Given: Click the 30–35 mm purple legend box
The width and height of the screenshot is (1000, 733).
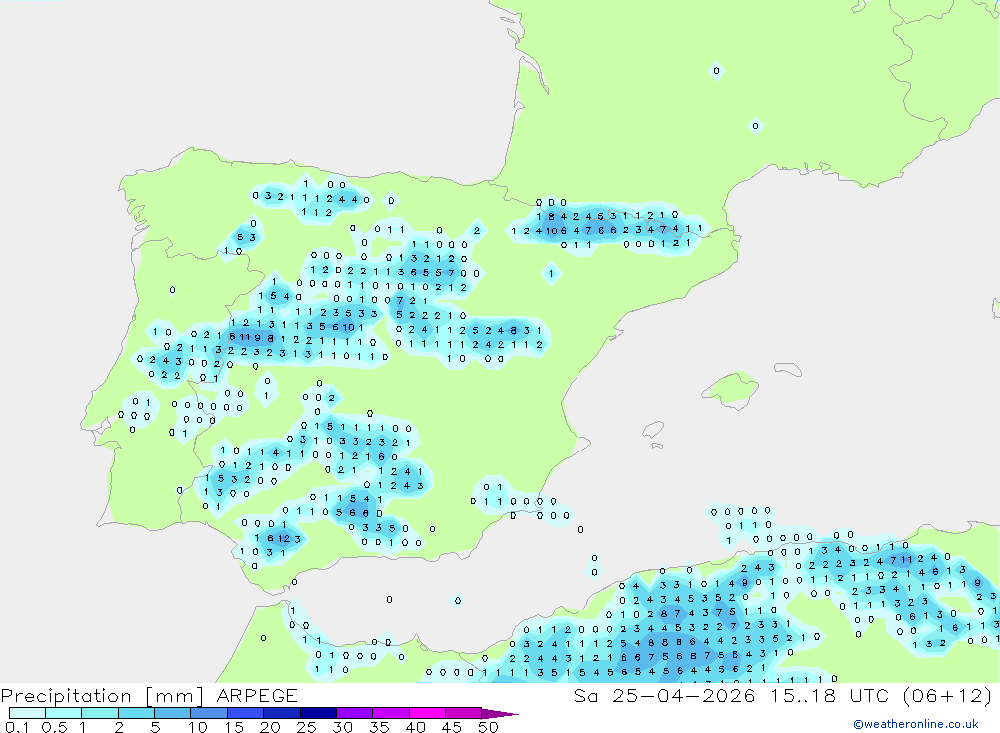Looking at the screenshot, I should 355,713.
